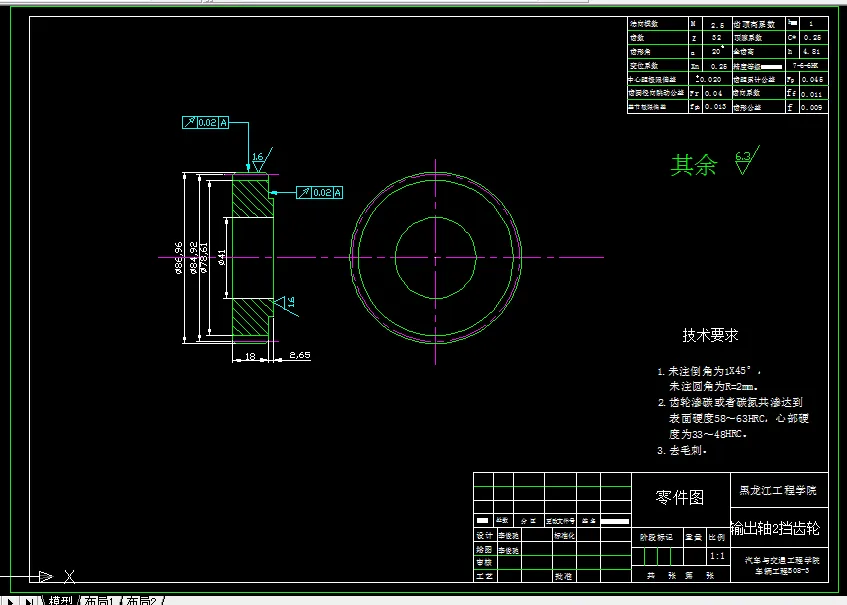Select the 汽车与交通工程学院 text
This screenshot has height=605, width=847.
tap(782, 560)
